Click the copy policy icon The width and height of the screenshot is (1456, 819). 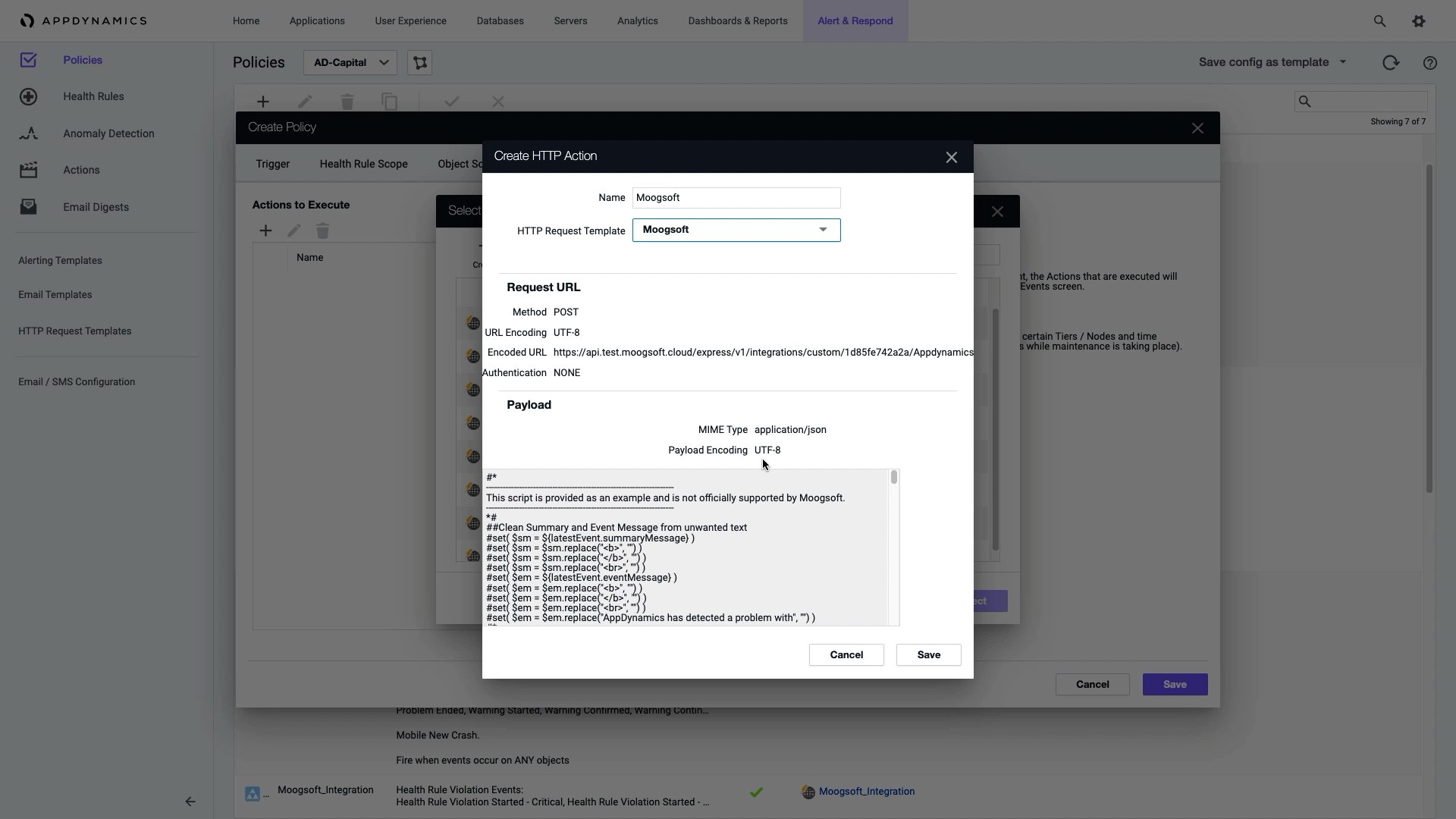tap(390, 102)
